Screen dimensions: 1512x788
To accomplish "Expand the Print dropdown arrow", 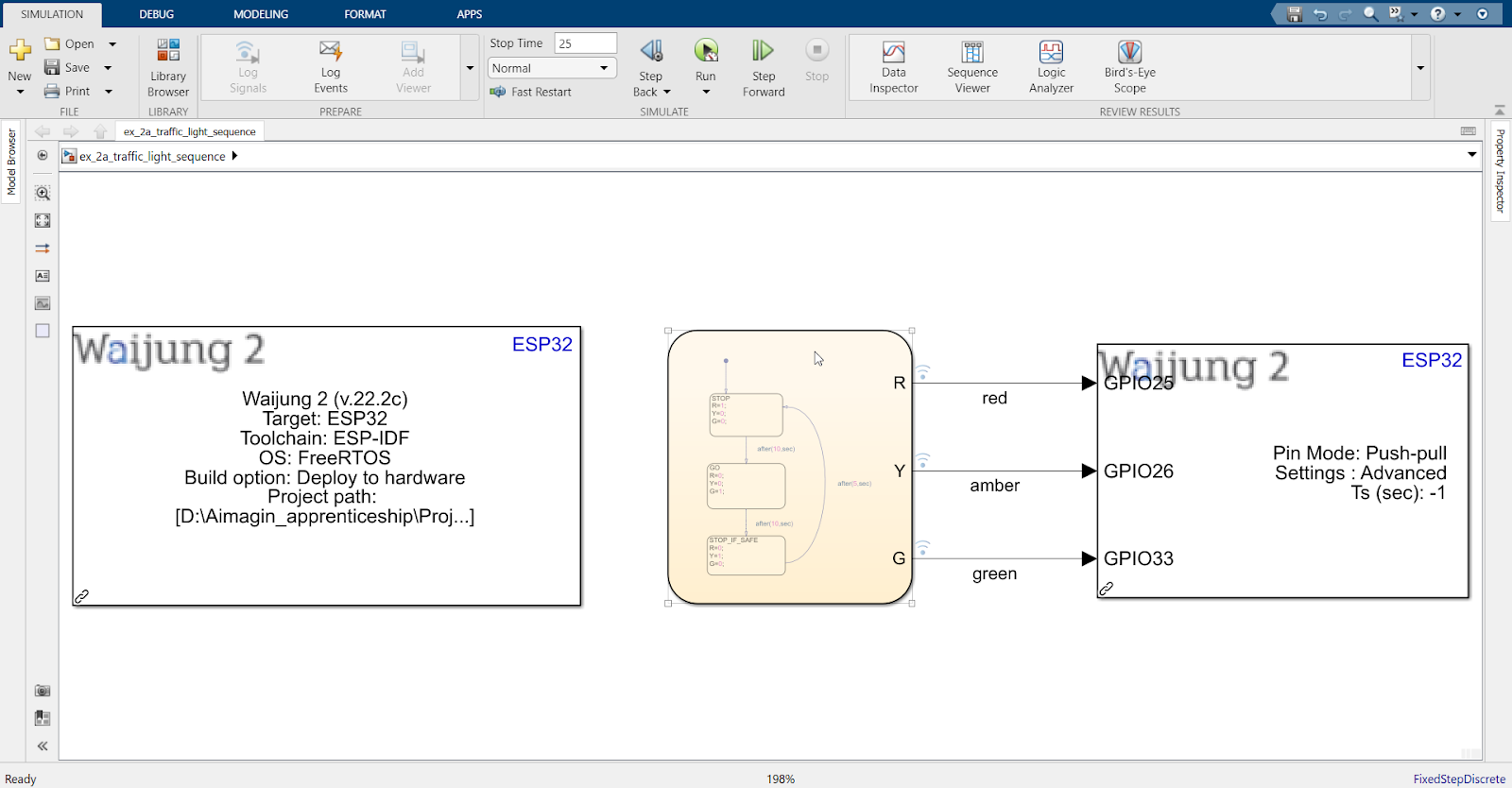I will (109, 91).
